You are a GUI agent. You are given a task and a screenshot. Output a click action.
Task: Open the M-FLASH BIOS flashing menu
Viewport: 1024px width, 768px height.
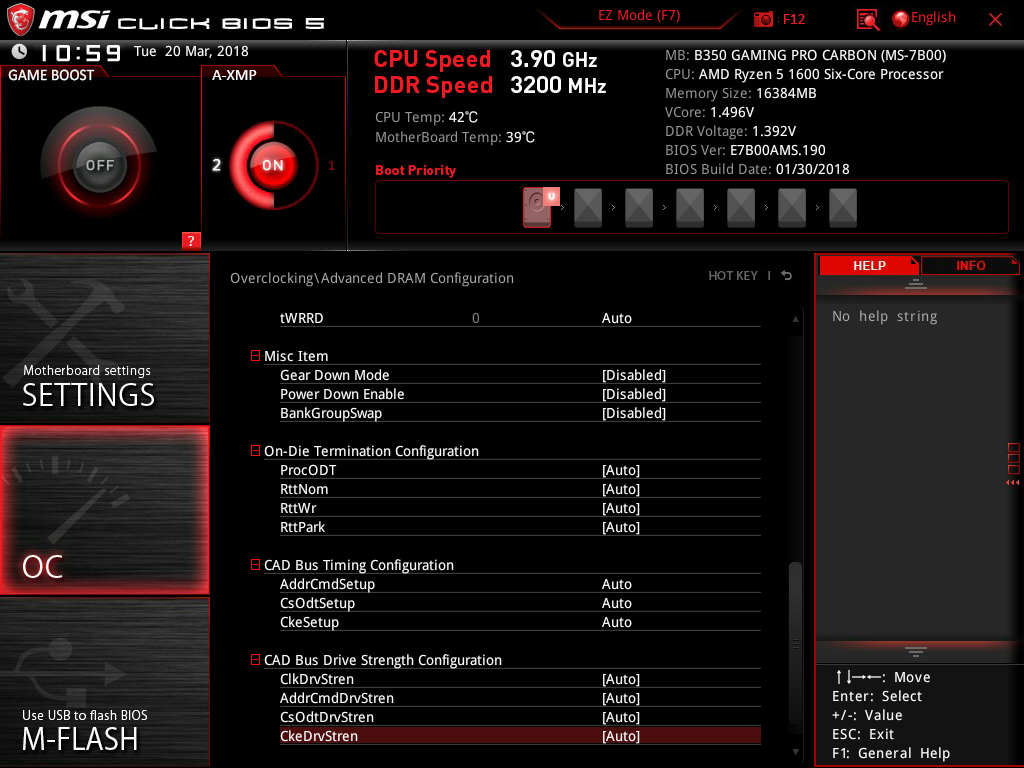pos(104,682)
